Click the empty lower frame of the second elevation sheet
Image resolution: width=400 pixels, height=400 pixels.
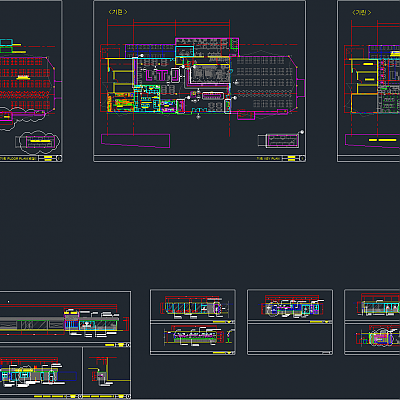(290, 337)
